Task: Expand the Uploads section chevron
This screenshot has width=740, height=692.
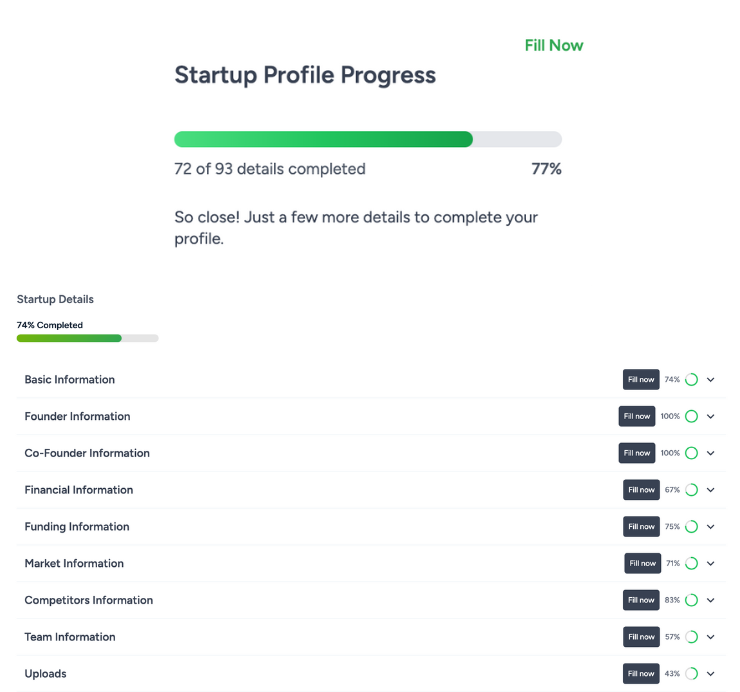Action: tap(711, 674)
